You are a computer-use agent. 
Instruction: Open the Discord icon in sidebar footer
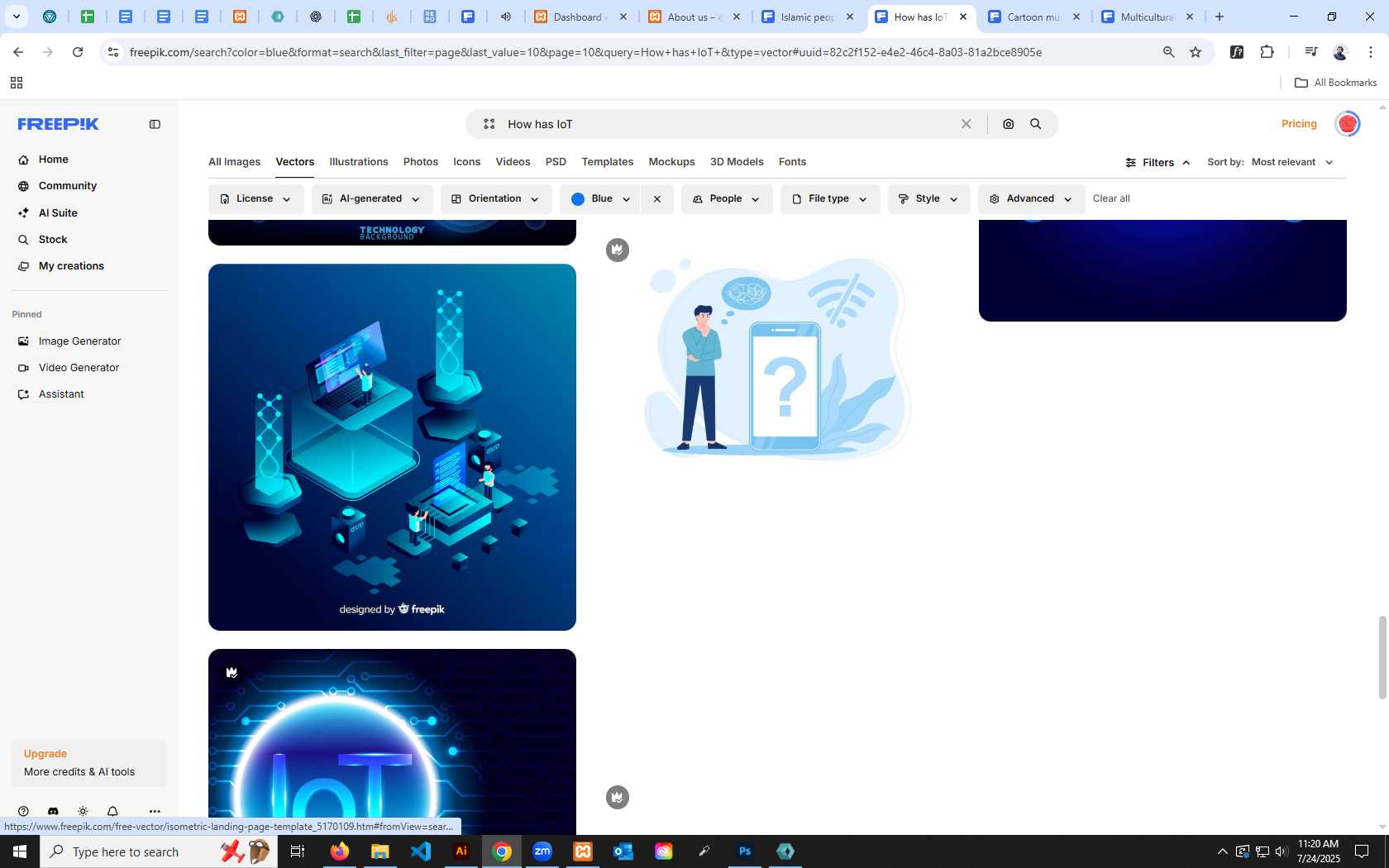click(53, 811)
